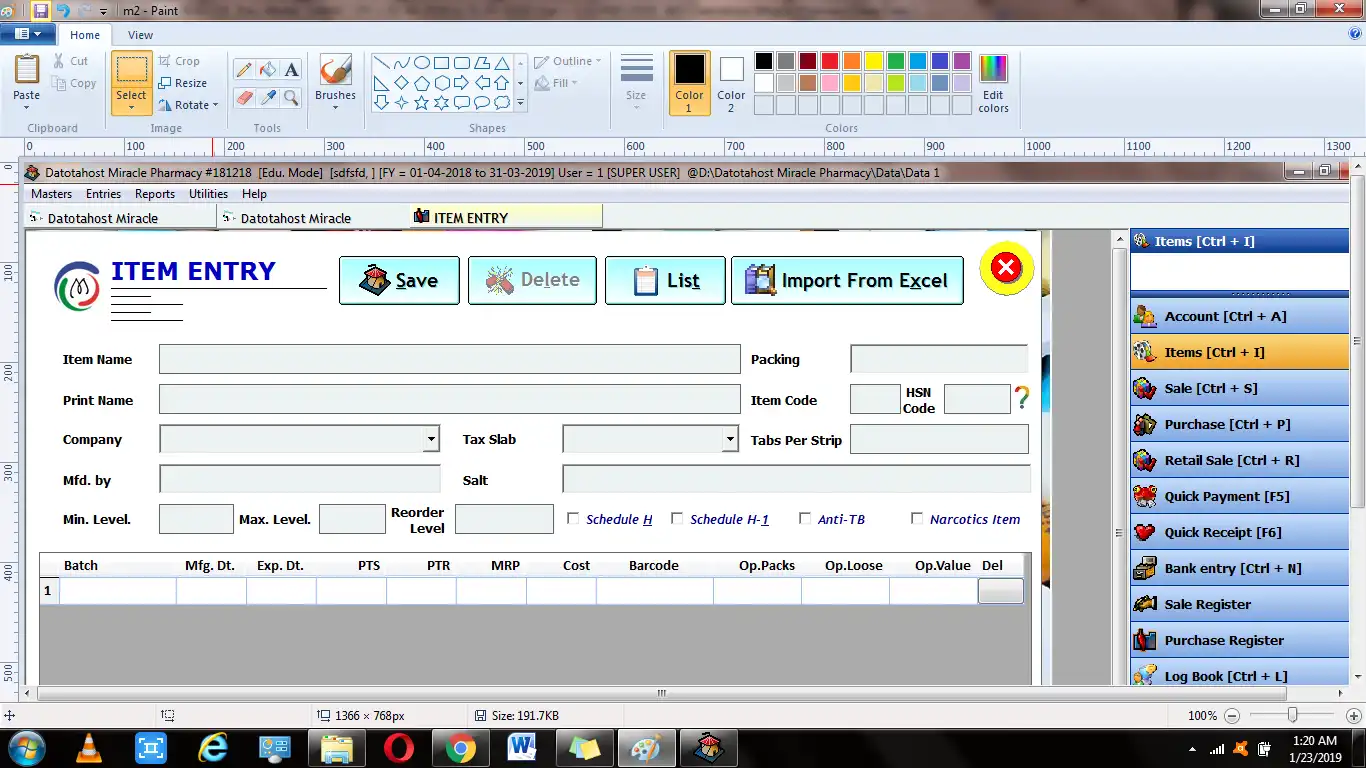Click the Salt input field

(x=796, y=479)
